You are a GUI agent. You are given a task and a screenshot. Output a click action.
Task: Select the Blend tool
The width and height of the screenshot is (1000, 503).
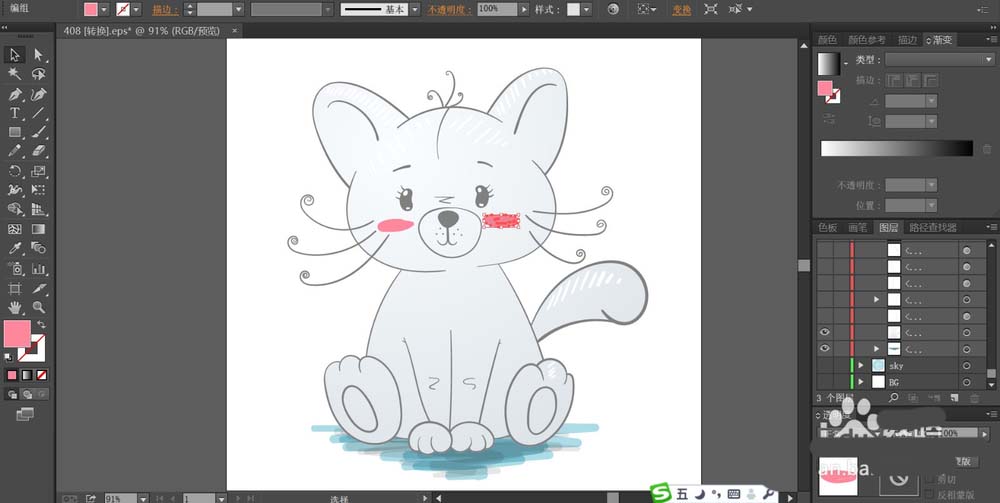coord(38,248)
